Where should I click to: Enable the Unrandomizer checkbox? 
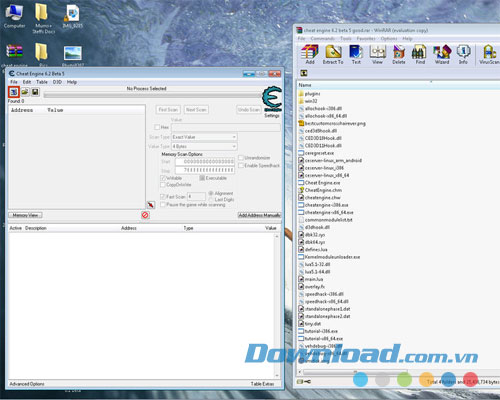241,158
